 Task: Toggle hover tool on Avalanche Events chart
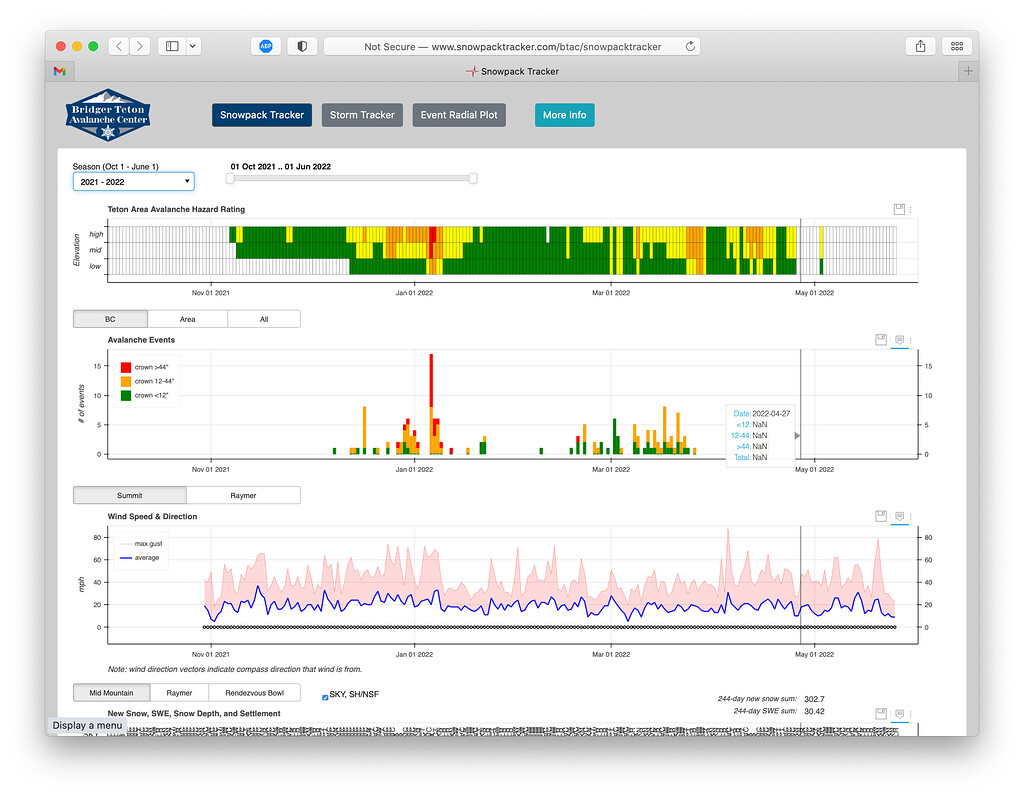tap(899, 340)
